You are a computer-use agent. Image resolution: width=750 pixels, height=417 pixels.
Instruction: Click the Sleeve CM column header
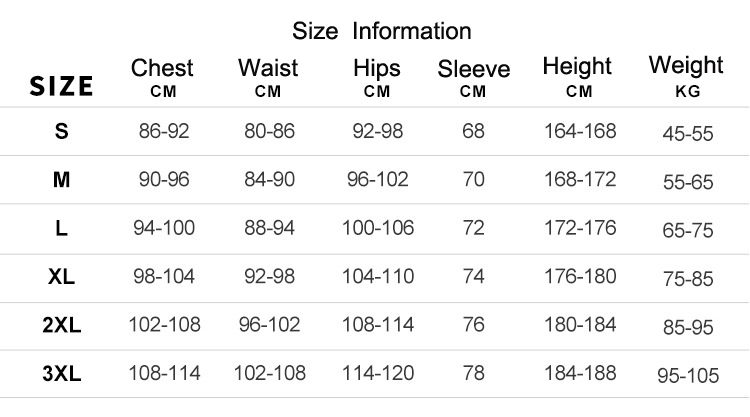[x=474, y=78]
